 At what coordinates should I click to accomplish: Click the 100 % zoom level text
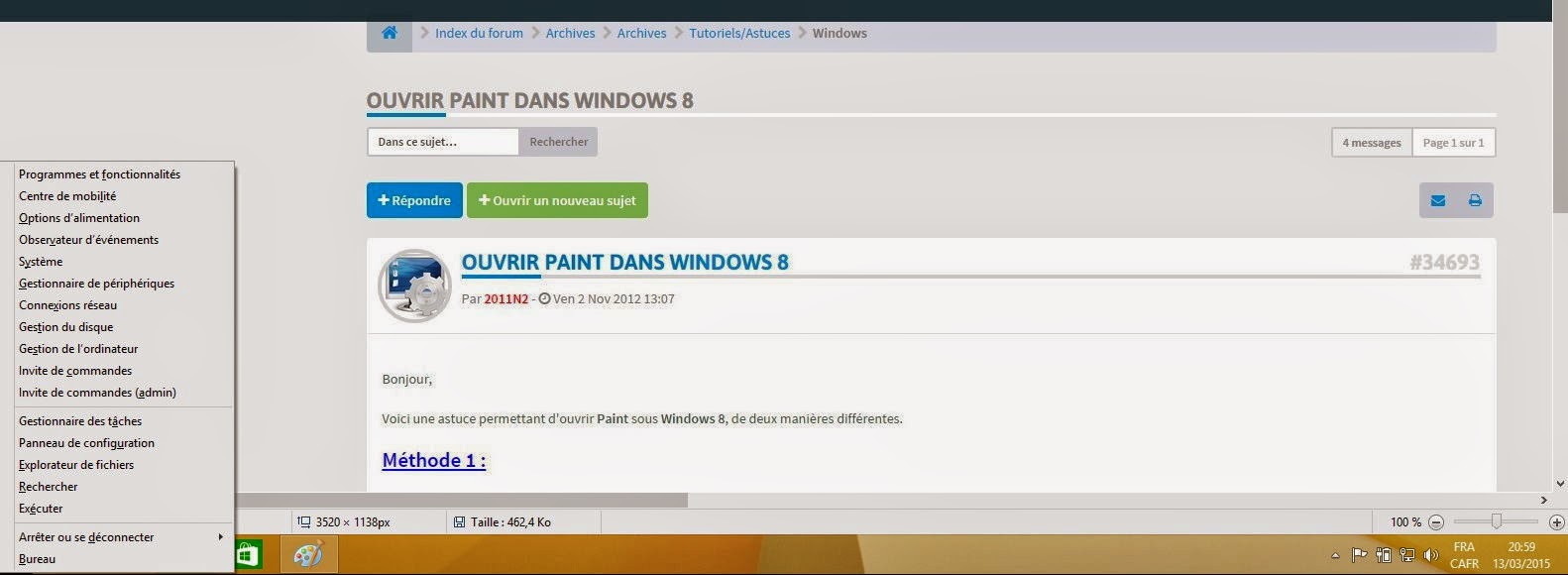[1405, 521]
